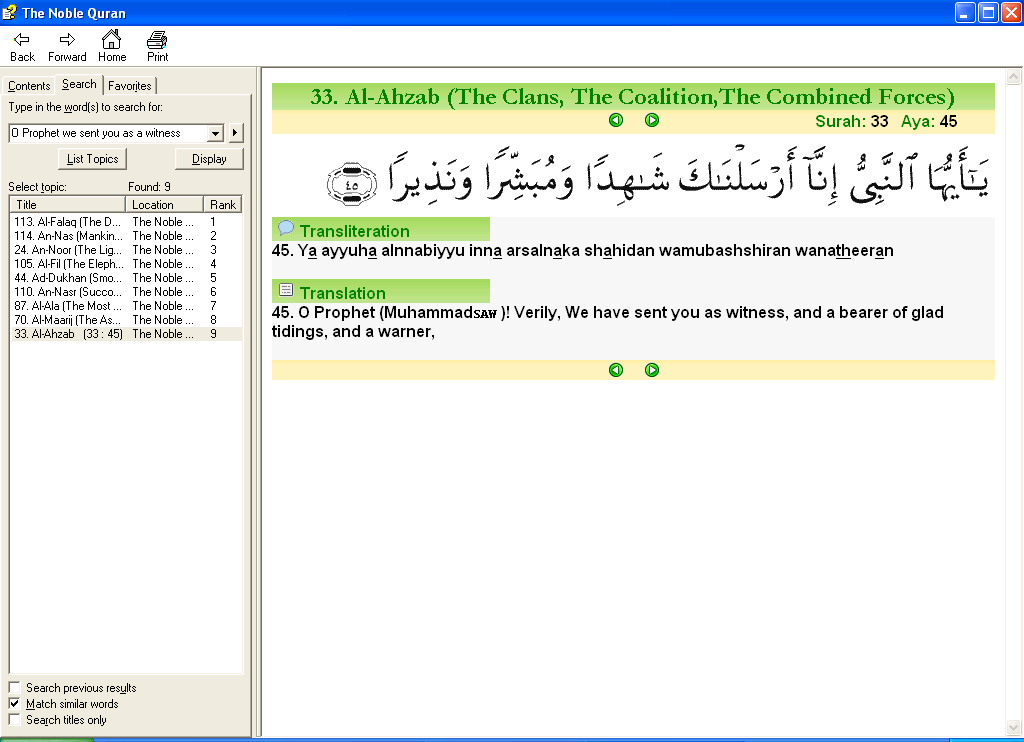The image size is (1024, 742).
Task: Go to next aya using top green arrow
Action: (x=652, y=120)
